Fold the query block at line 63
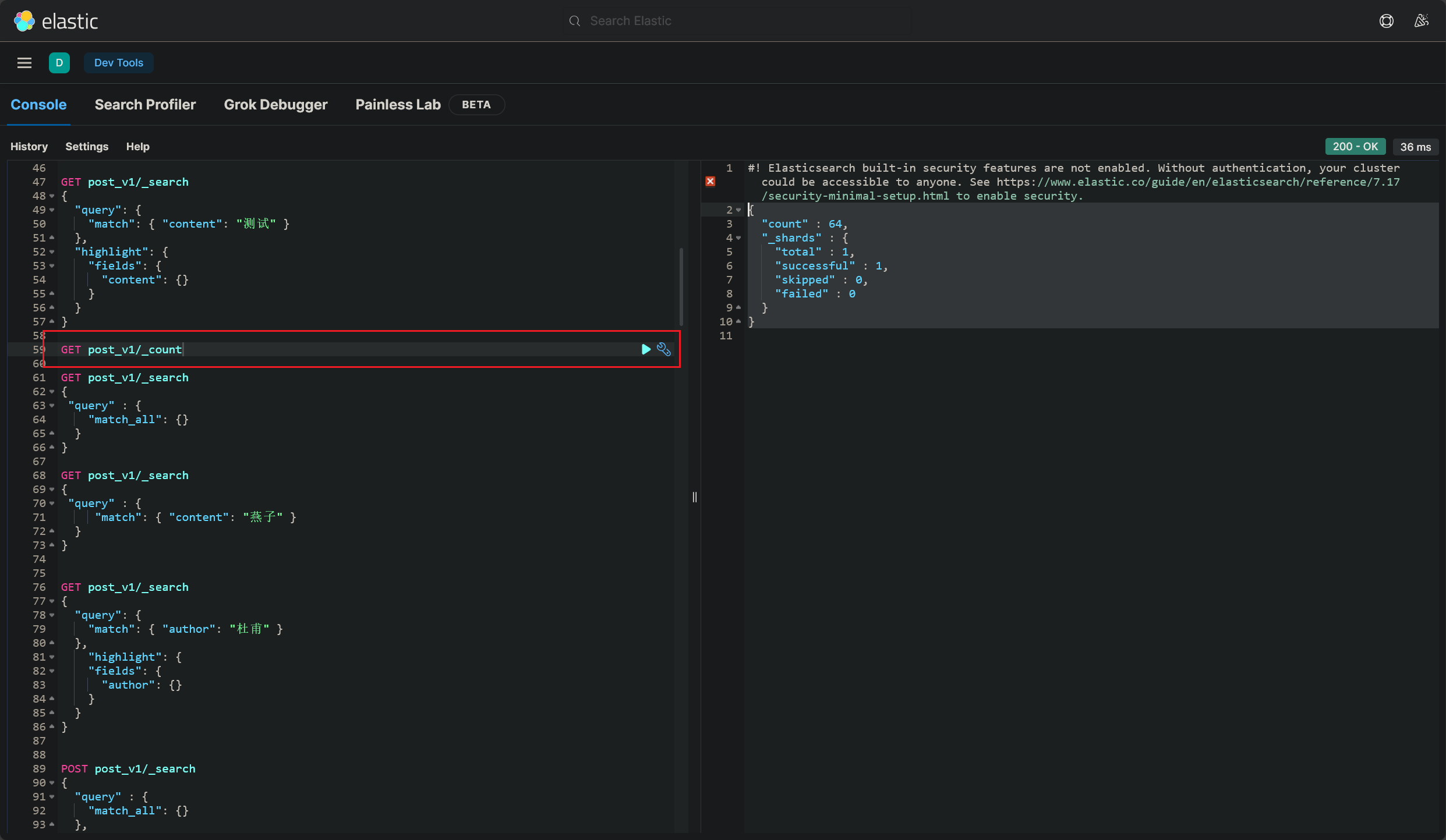The image size is (1446, 840). (52, 406)
